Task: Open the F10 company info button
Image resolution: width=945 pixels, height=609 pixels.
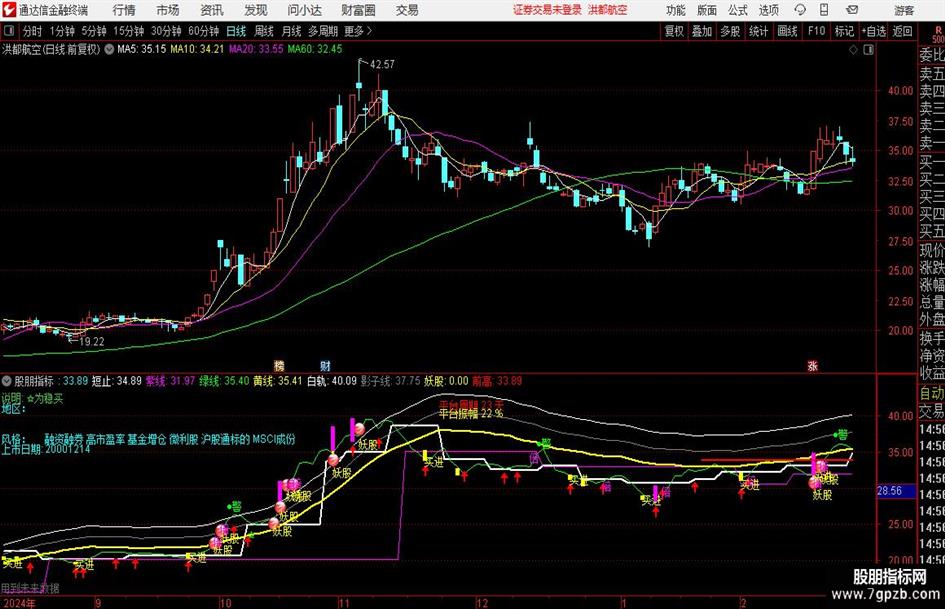Action: 816,31
